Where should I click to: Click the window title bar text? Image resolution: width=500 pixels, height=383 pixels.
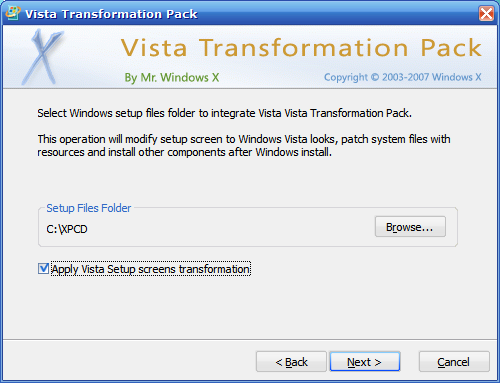tap(111, 14)
